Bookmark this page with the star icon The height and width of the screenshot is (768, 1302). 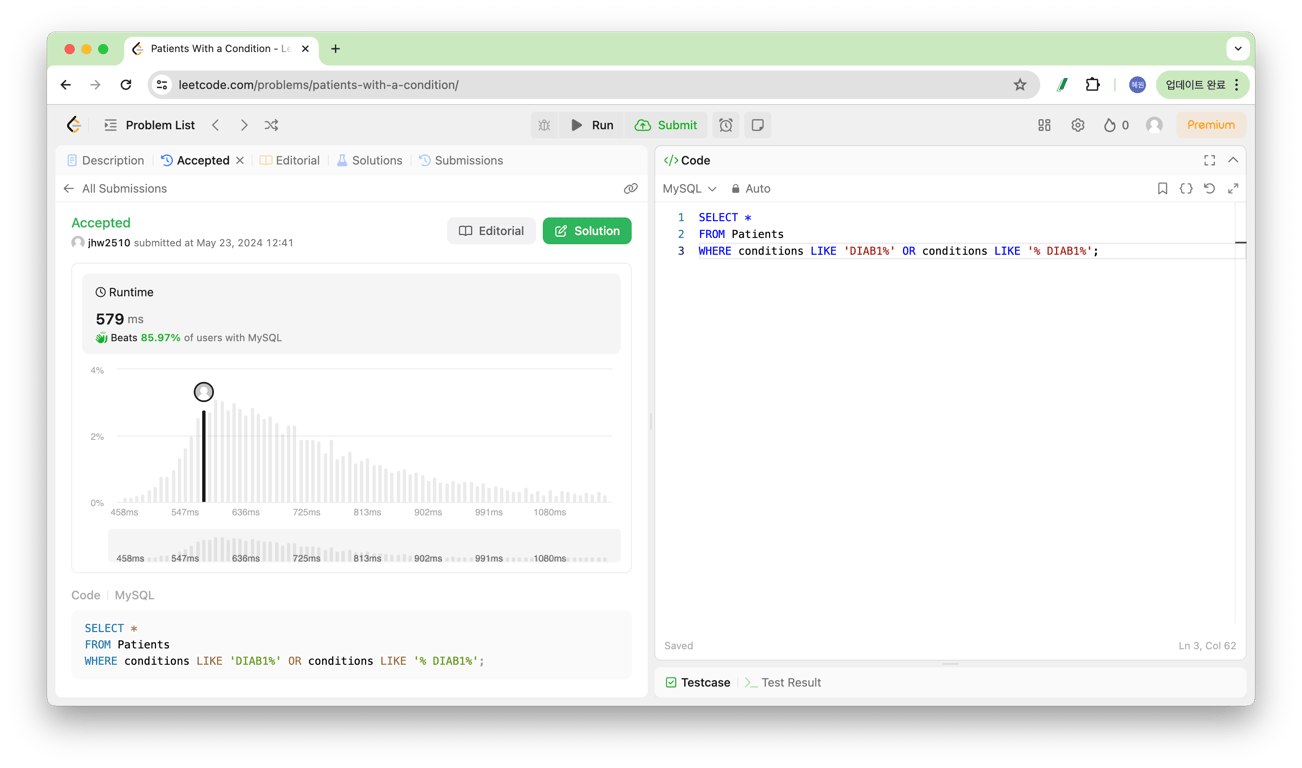click(1020, 85)
